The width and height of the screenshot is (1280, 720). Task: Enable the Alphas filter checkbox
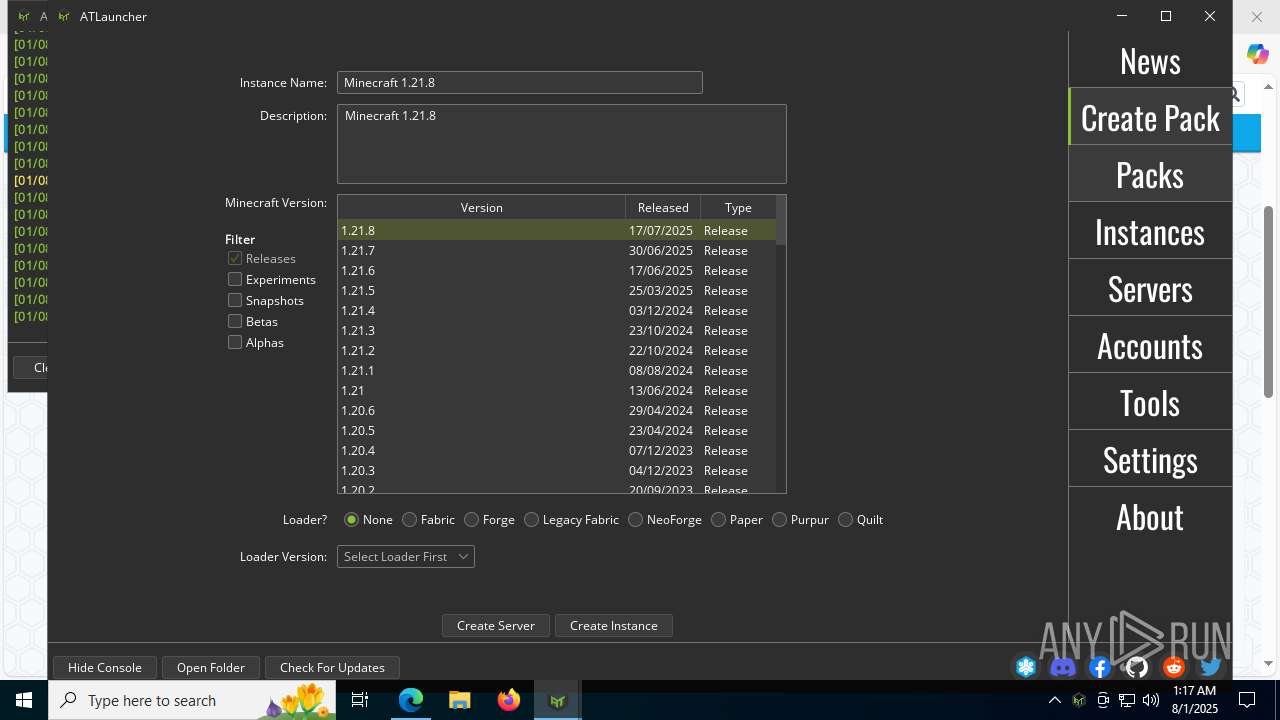tap(235, 342)
